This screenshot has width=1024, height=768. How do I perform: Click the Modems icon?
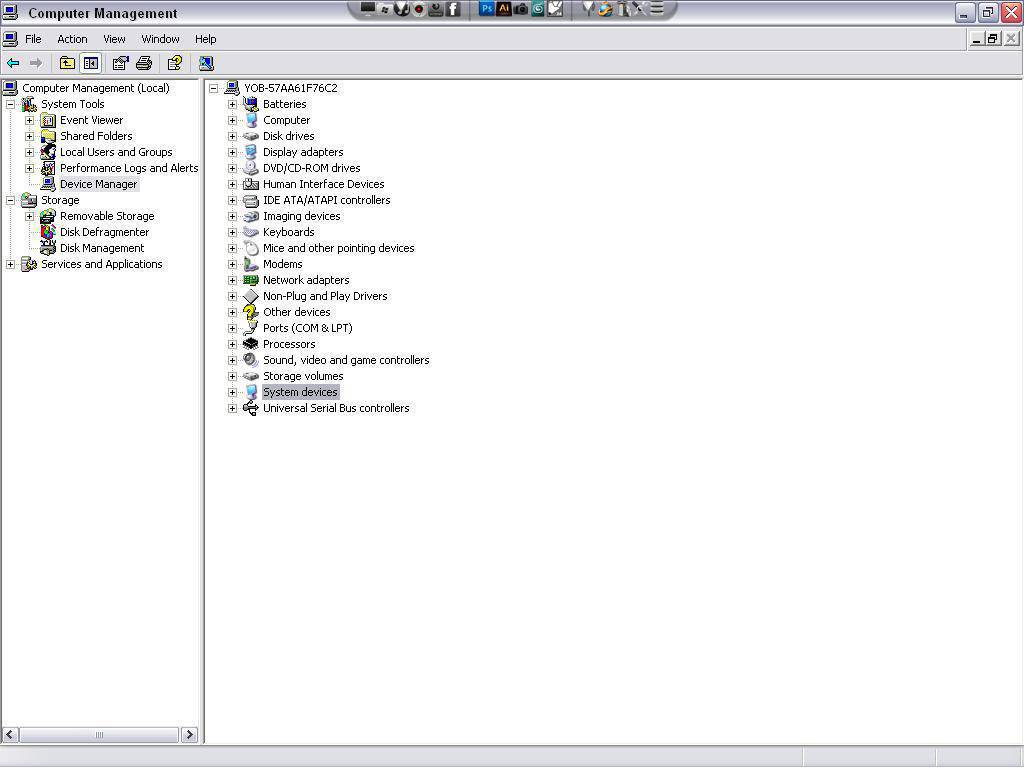[x=251, y=264]
